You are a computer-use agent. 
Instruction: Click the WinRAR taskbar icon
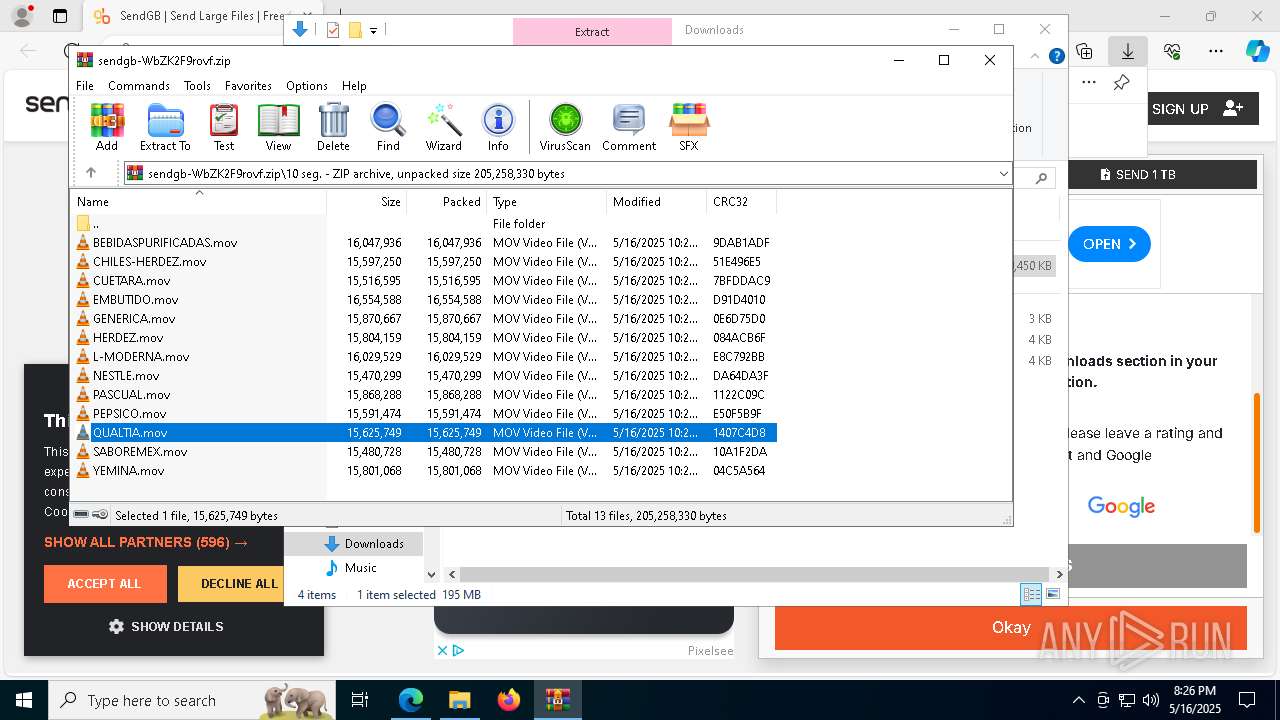pyautogui.click(x=557, y=700)
